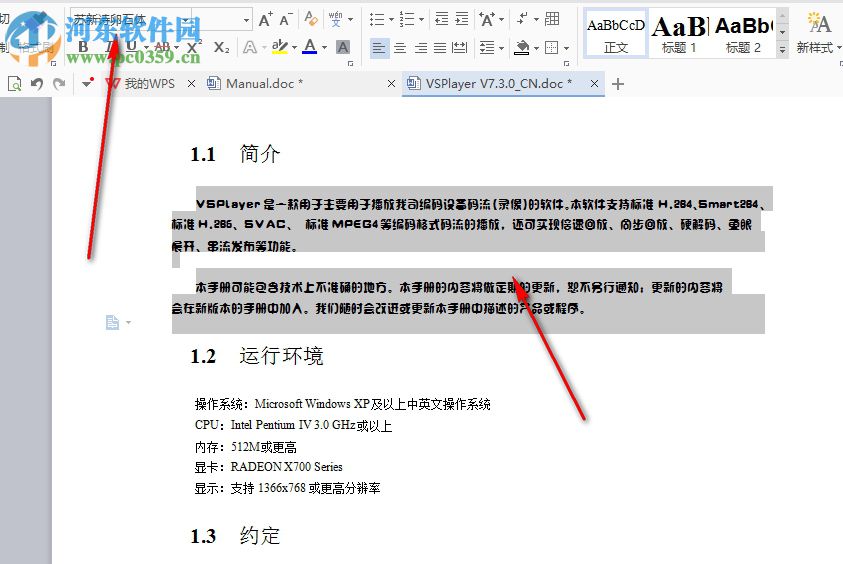Viewport: 843px width, 564px height.
Task: Select align left paragraph button
Action: [x=379, y=48]
